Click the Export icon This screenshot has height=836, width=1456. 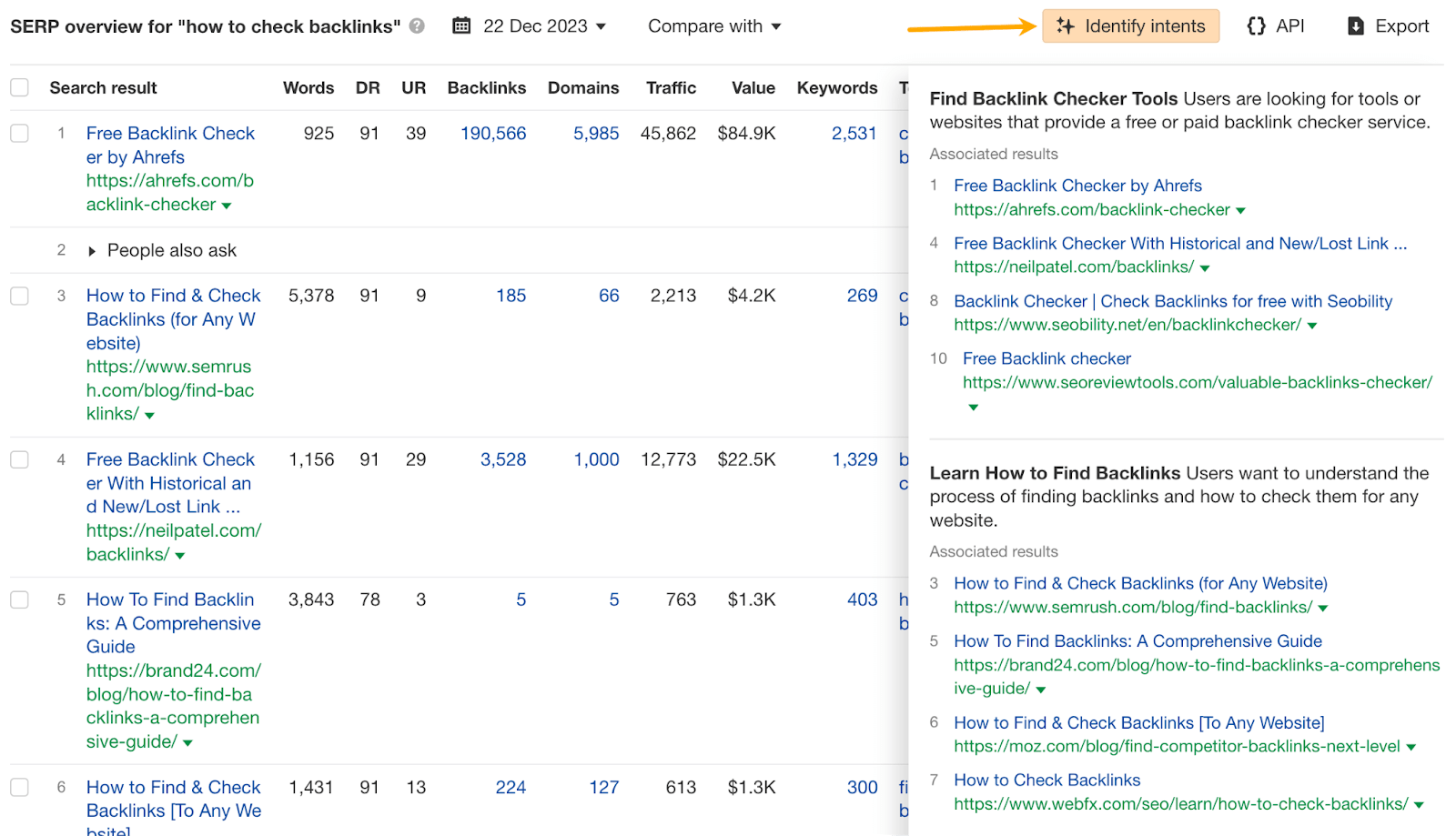1355,25
